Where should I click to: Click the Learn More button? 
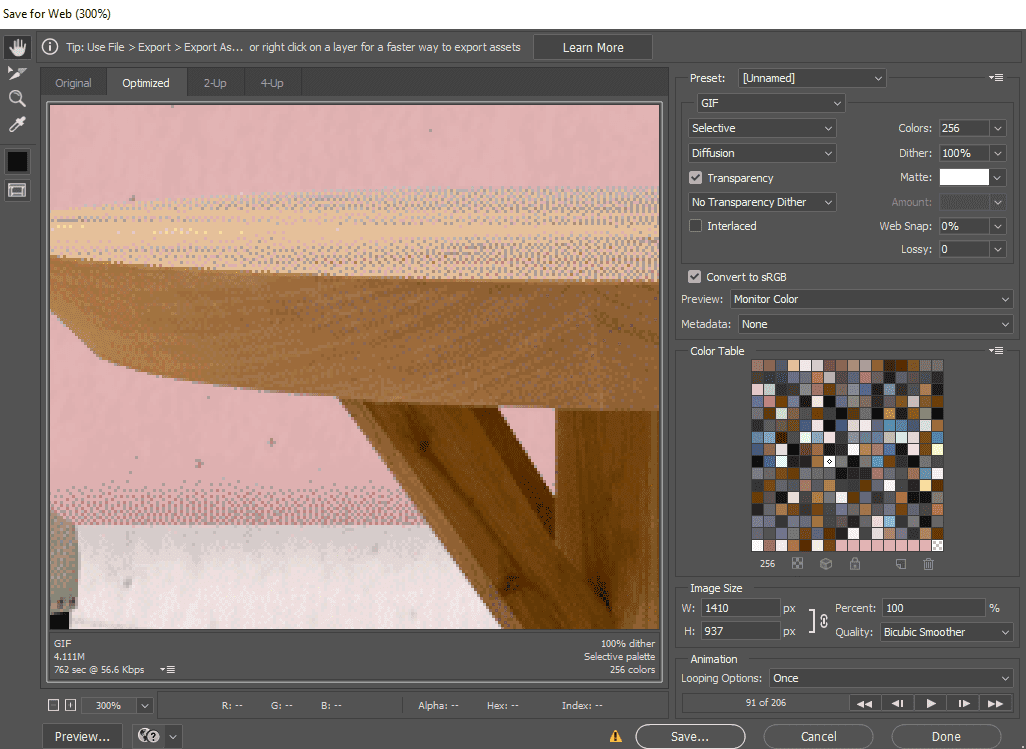593,47
